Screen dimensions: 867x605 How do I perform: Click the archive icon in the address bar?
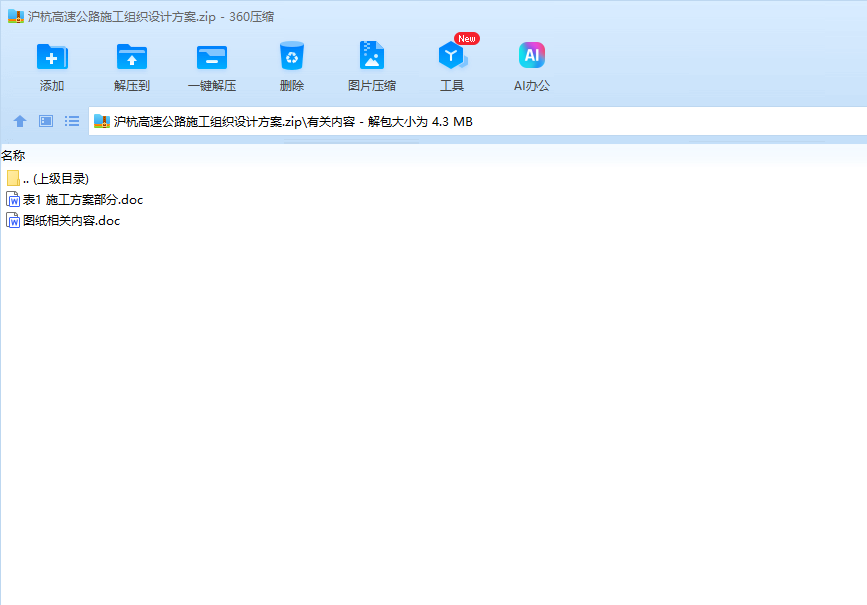point(102,121)
